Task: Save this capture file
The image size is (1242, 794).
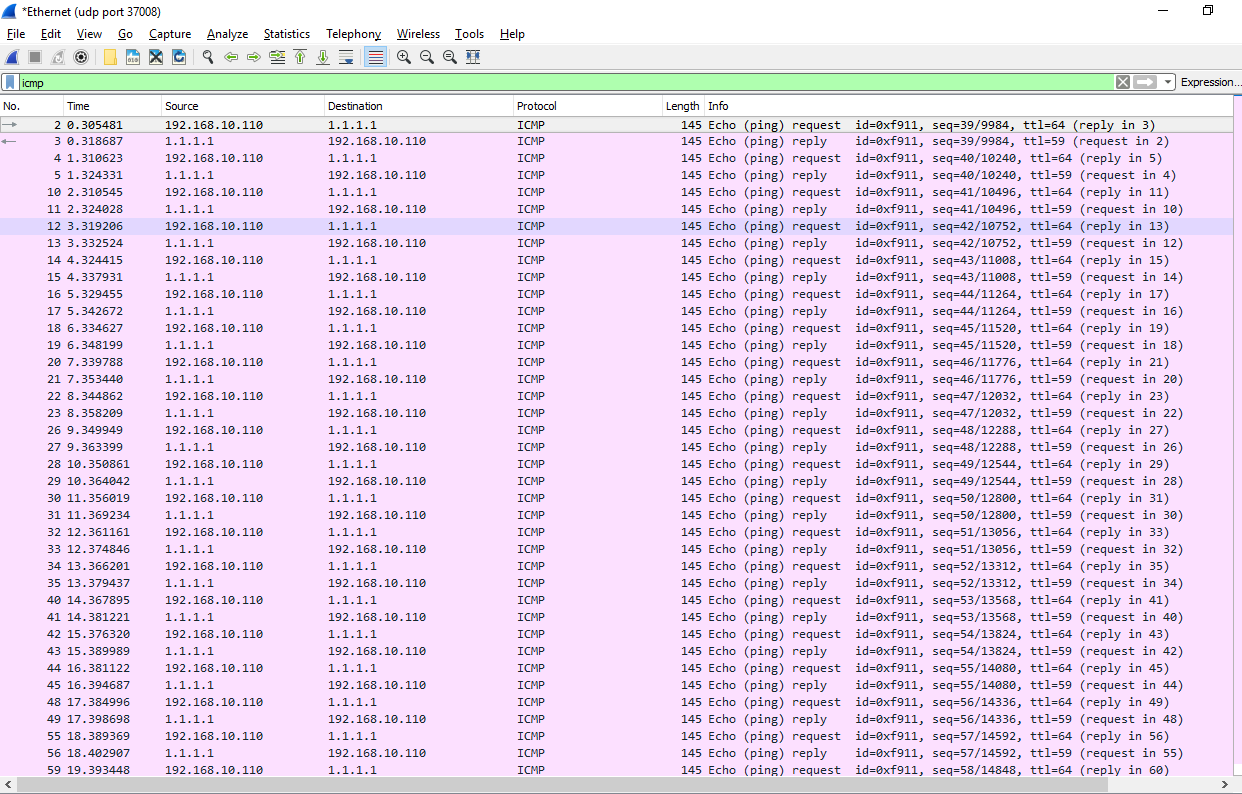Action: click(x=133, y=57)
